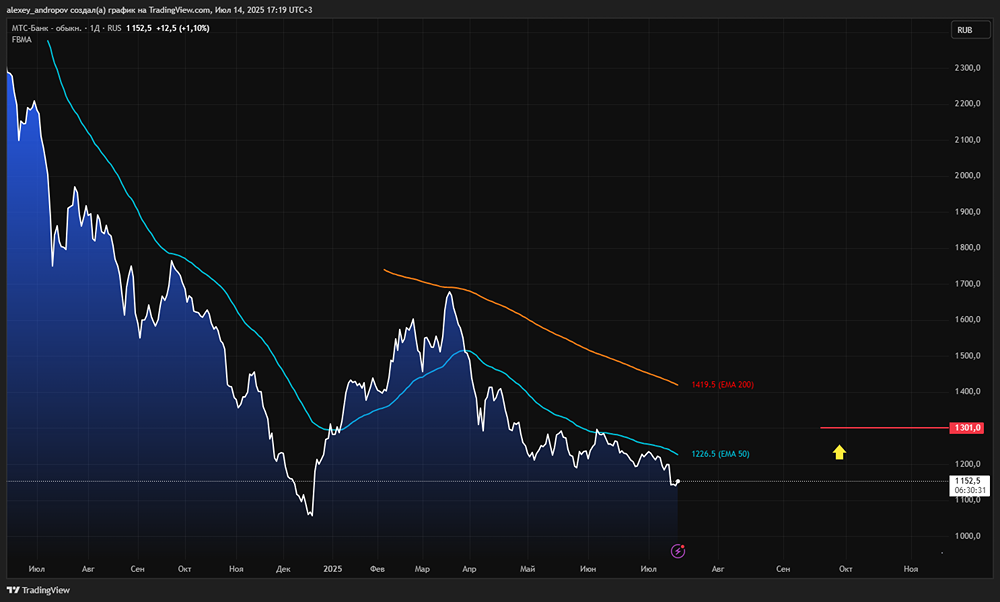Click the FBMA indicator label

pos(22,40)
